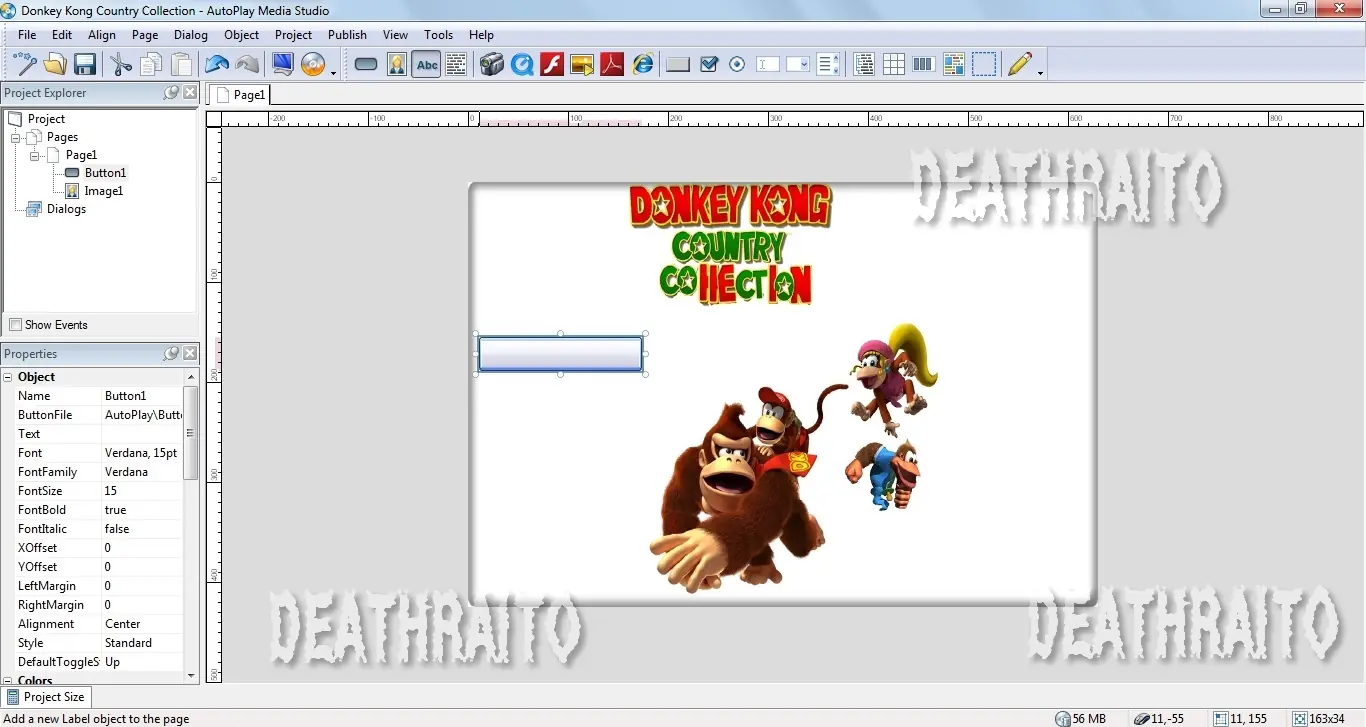Click the Name value Button1 field
The height and width of the screenshot is (727, 1366).
[142, 396]
